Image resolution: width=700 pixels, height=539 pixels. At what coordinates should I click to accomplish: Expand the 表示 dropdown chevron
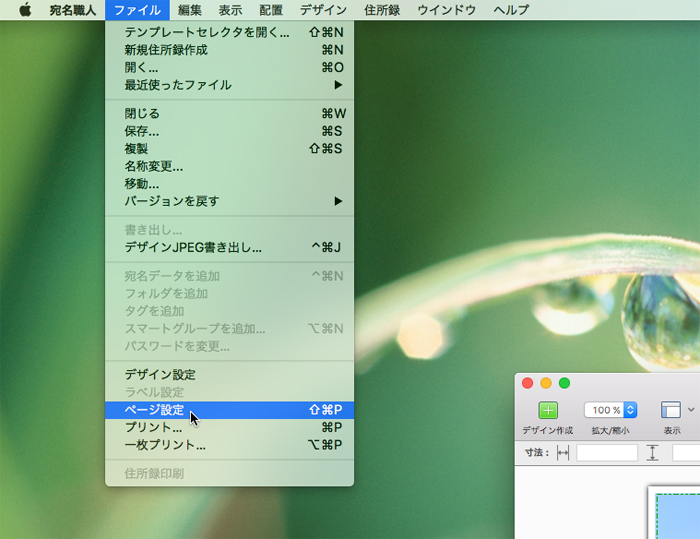point(691,410)
